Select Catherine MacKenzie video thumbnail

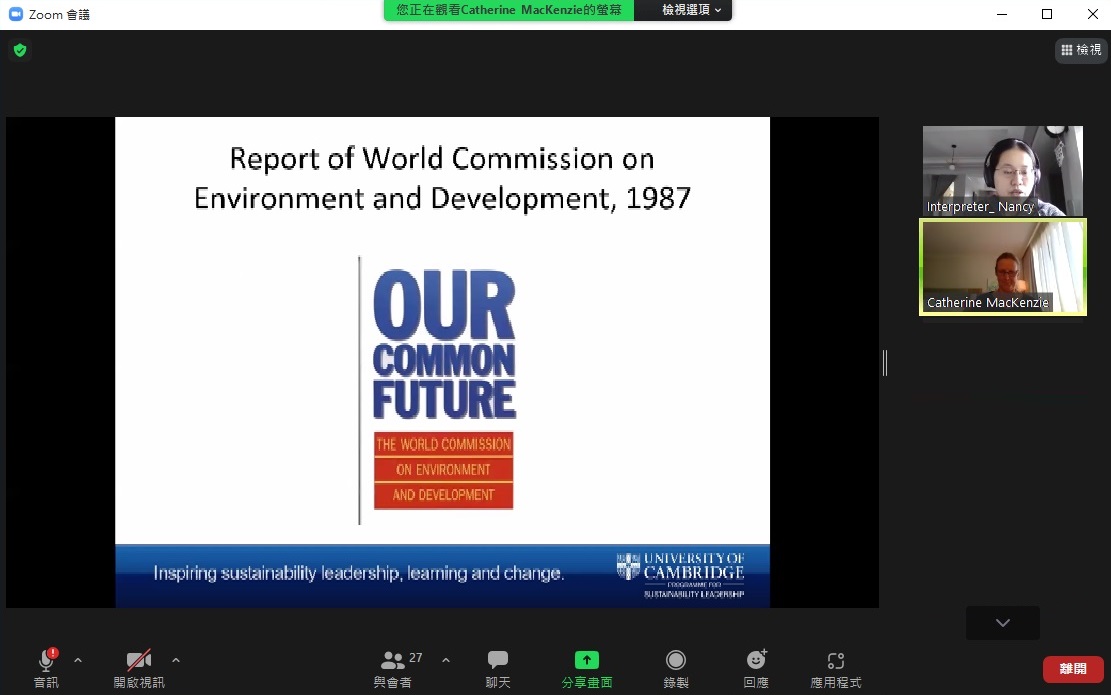[1002, 268]
